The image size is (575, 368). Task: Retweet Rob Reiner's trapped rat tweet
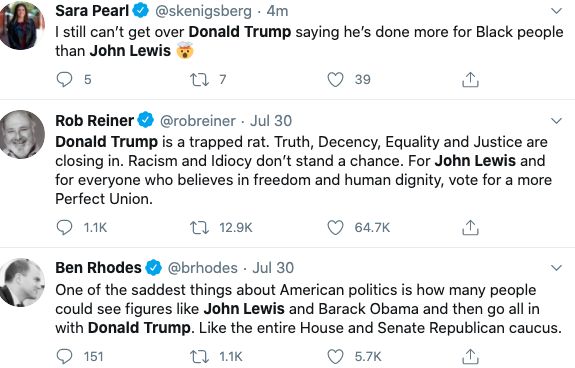point(199,228)
